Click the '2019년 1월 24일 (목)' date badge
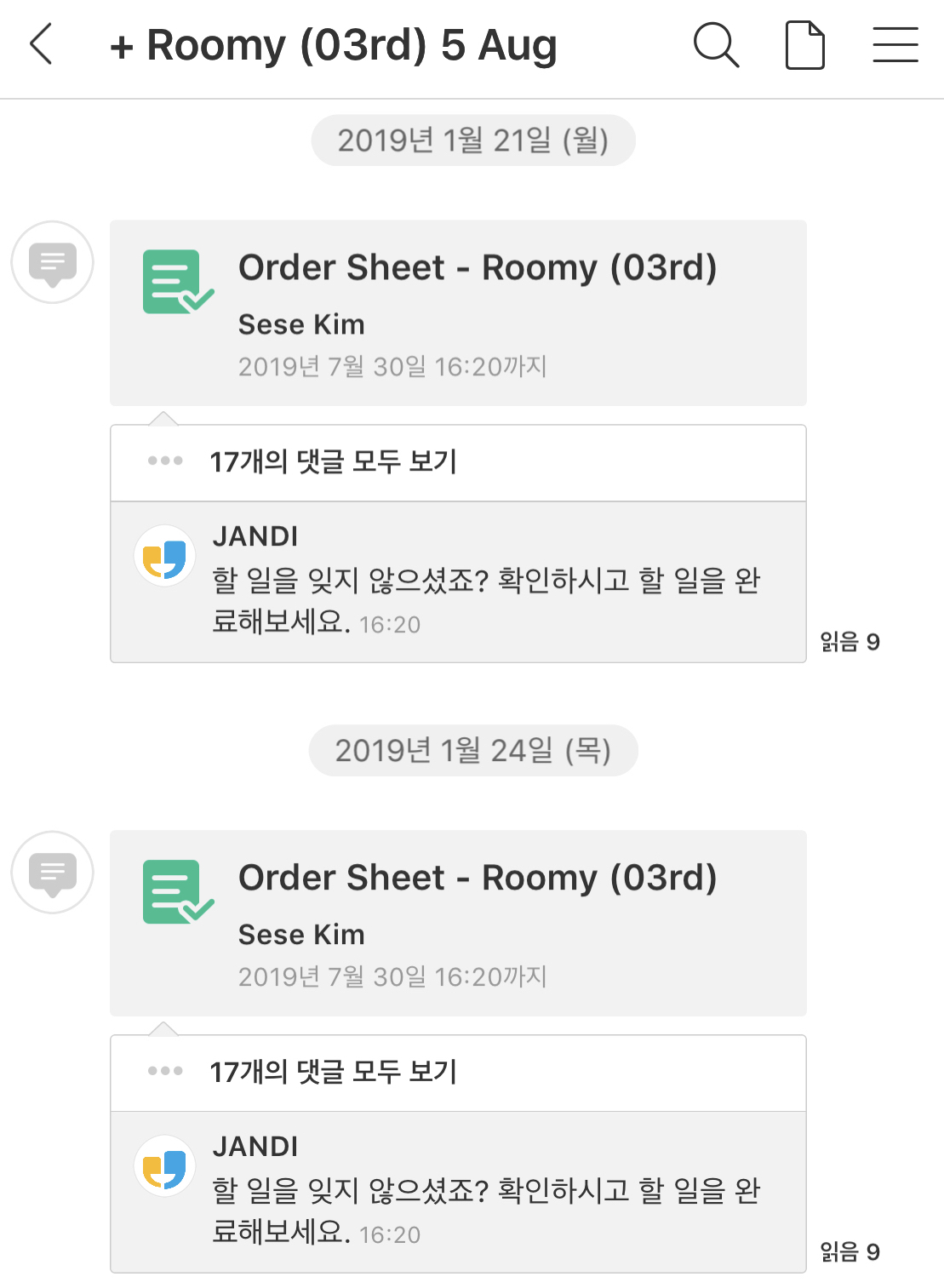This screenshot has height=1288, width=944. pos(473,751)
